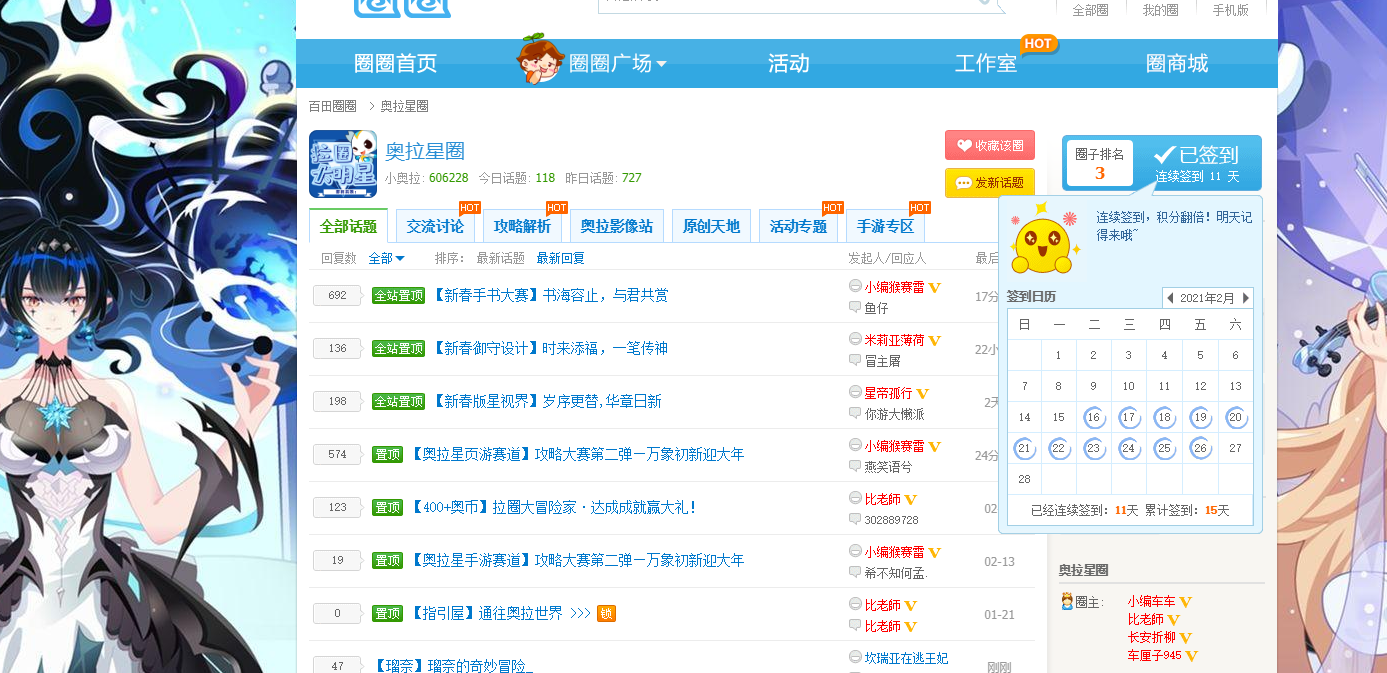This screenshot has width=1387, height=673.
Task: Open 全部圈 link at top
Action: [1090, 10]
